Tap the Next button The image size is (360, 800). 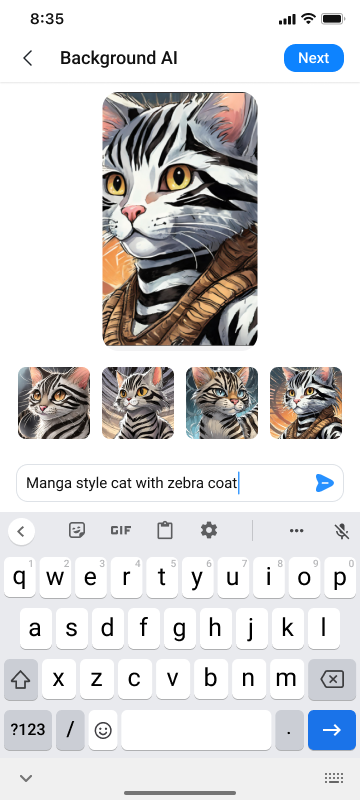314,58
